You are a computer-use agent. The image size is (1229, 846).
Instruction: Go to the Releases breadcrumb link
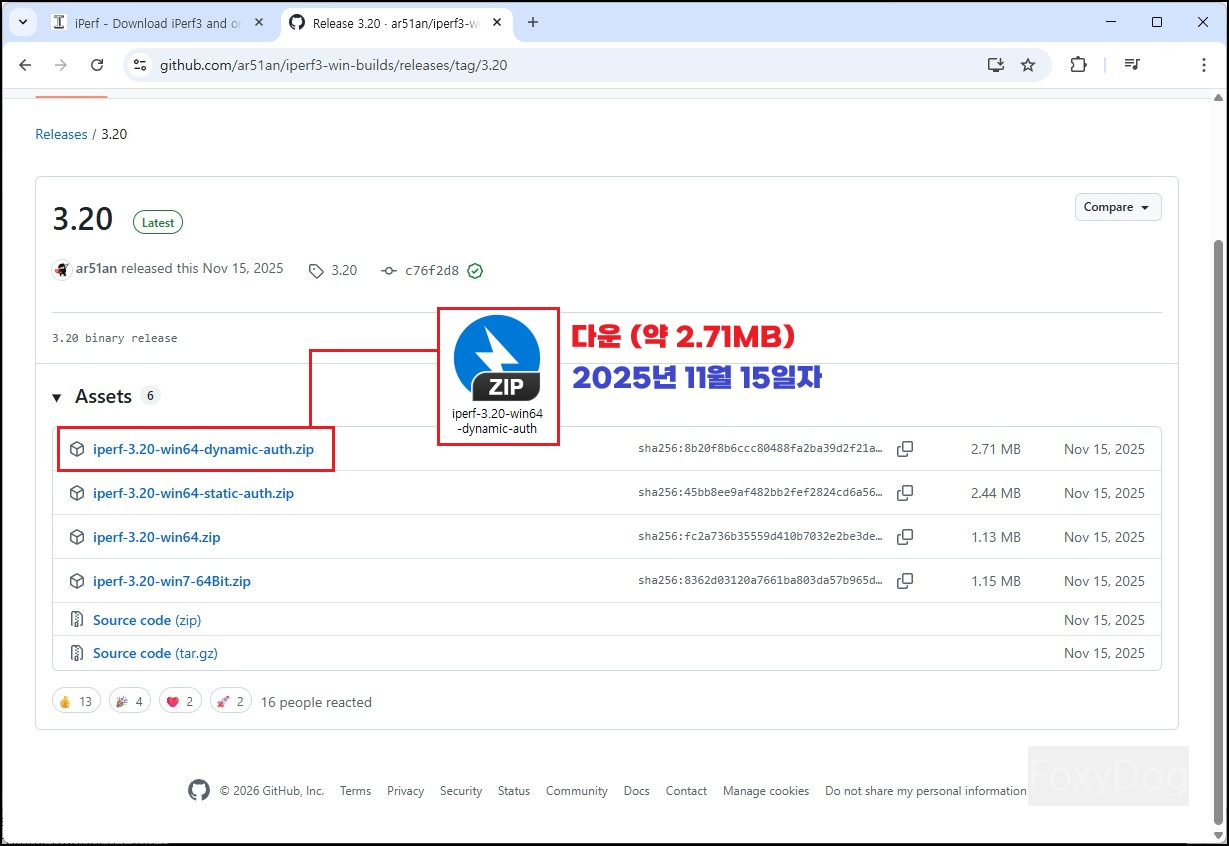tap(61, 134)
